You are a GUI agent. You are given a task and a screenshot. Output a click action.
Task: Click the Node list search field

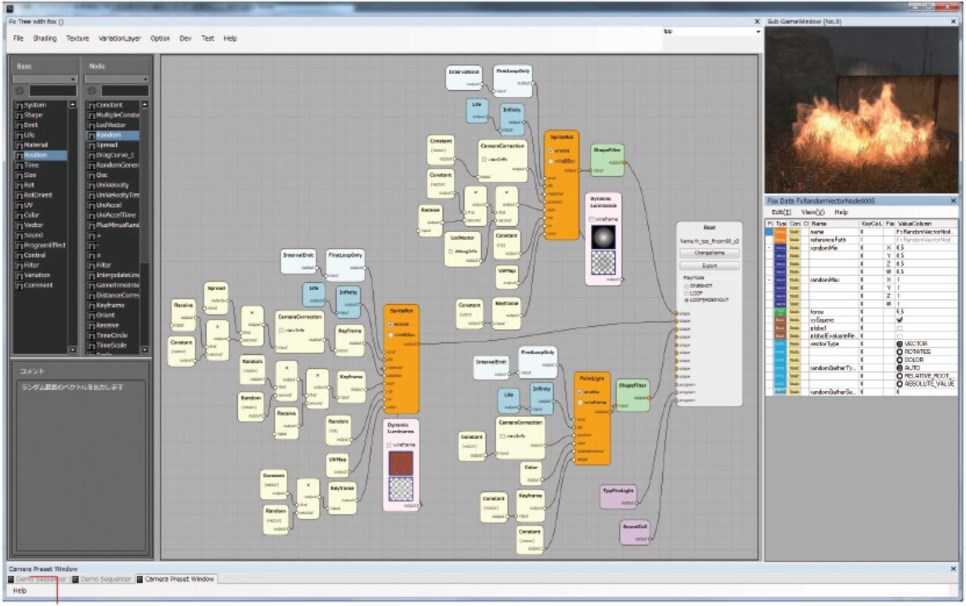[125, 91]
